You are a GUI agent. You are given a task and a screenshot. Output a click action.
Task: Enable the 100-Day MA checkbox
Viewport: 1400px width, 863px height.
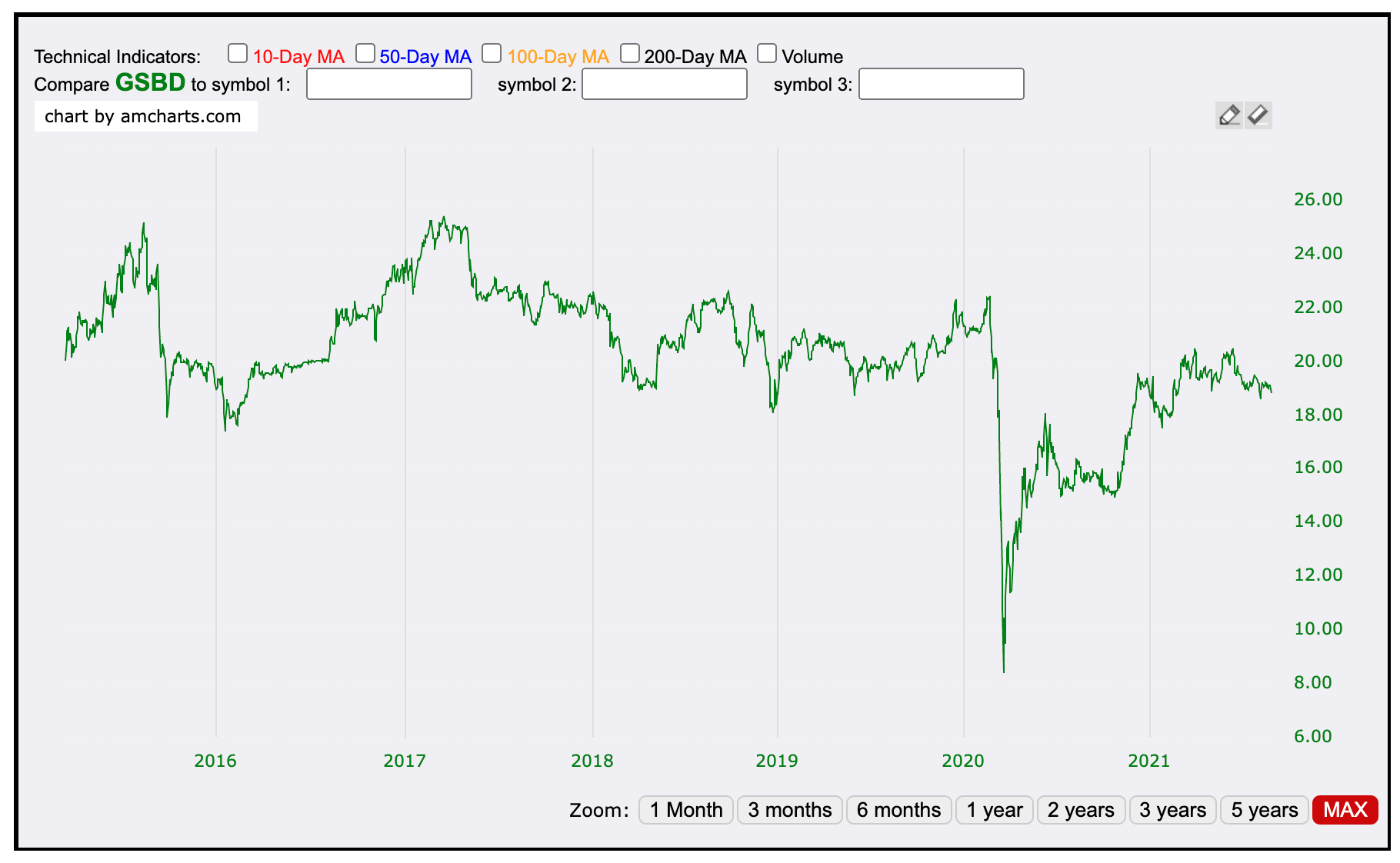tap(492, 53)
